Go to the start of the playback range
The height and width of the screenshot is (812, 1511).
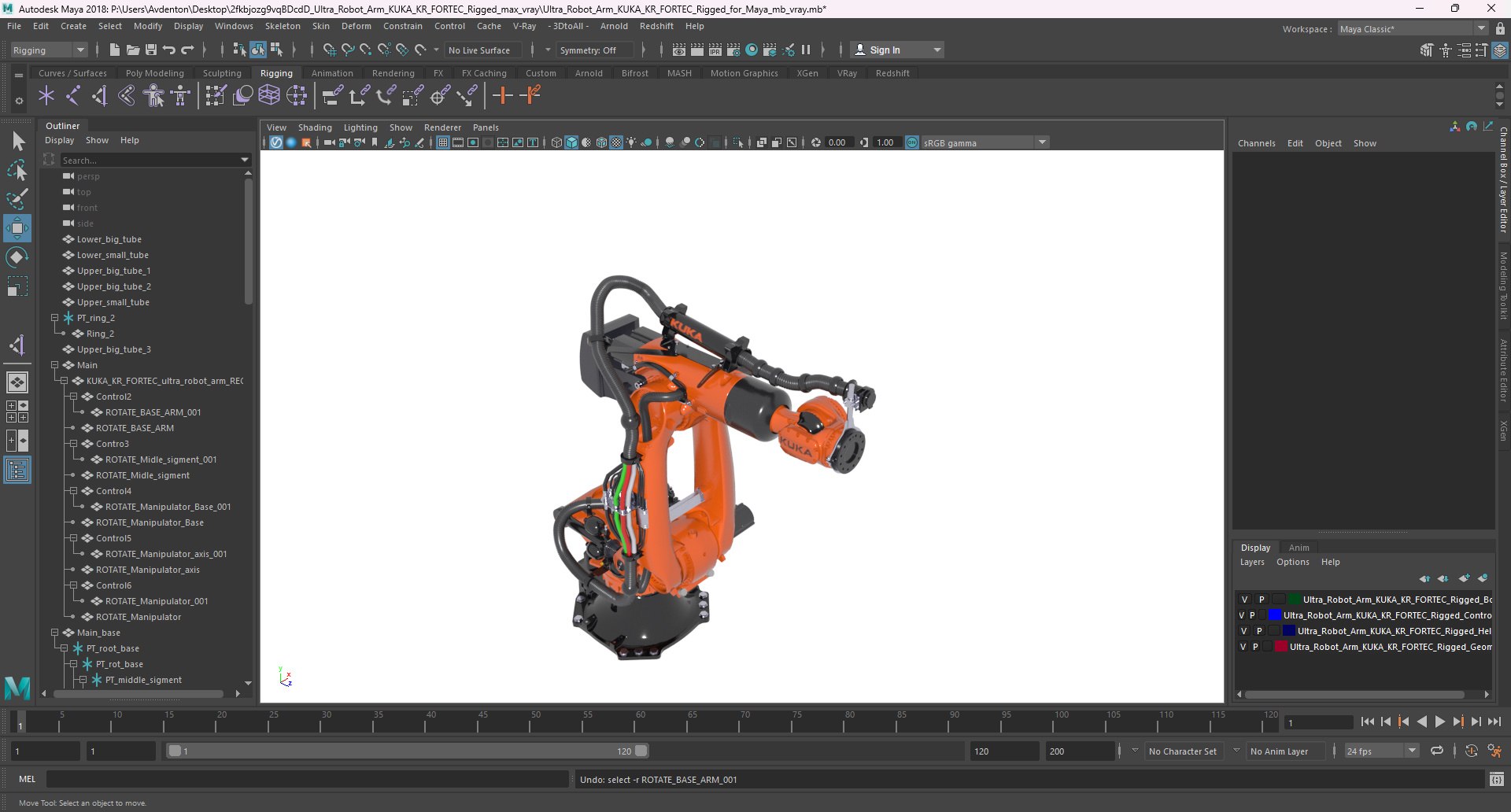(1367, 722)
